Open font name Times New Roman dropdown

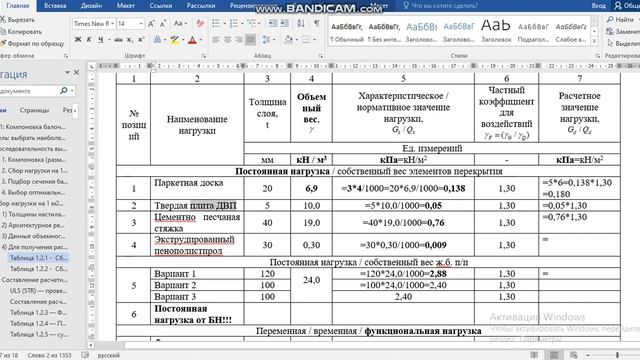click(x=112, y=24)
